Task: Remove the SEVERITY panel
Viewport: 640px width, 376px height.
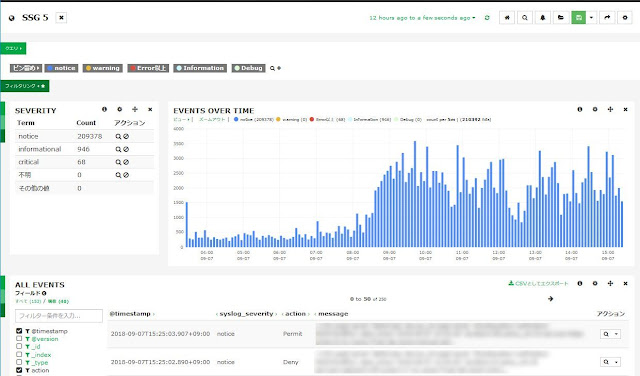Action: (150, 109)
